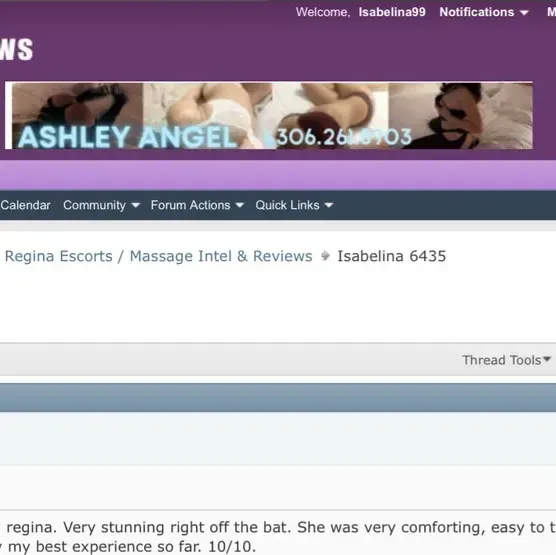Click the Welcome, greeting text
Image resolution: width=556 pixels, height=555 pixels.
[x=323, y=12]
